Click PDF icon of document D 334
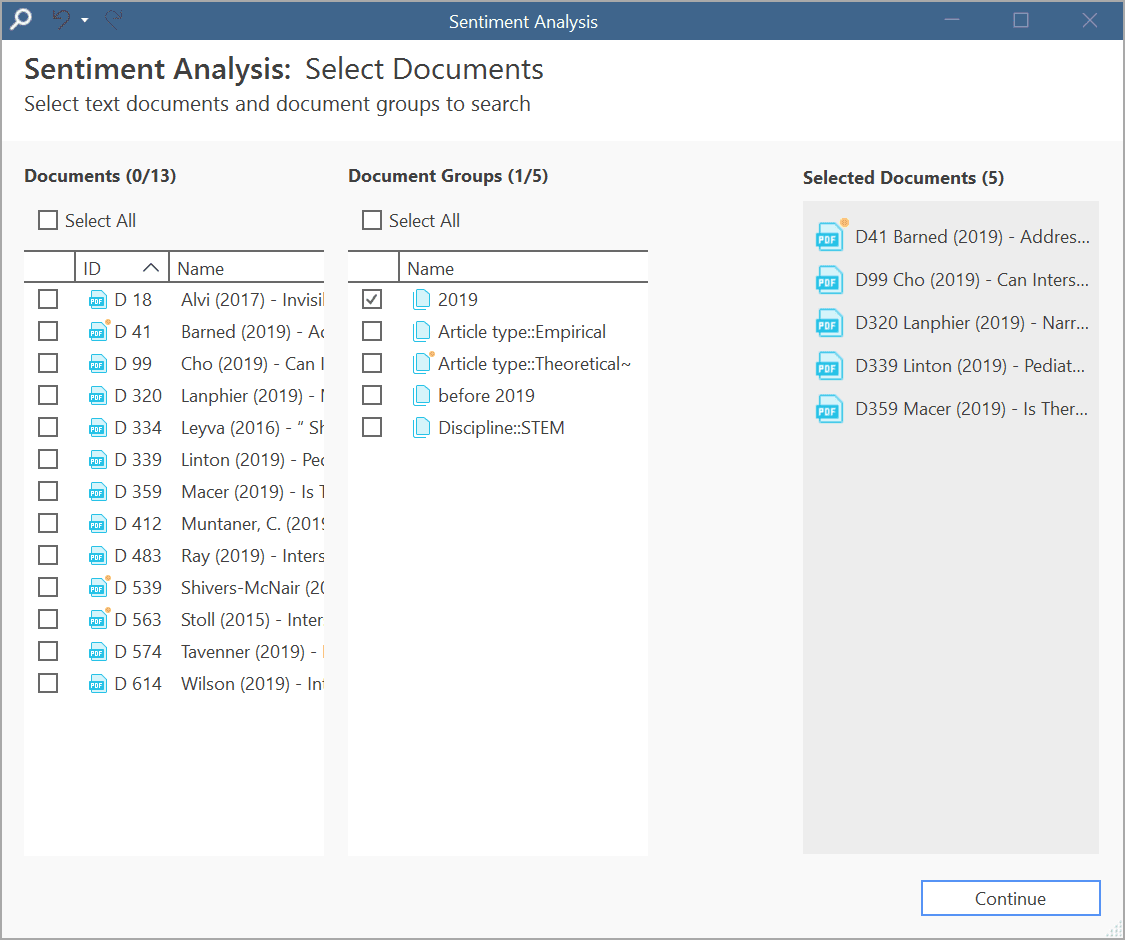The width and height of the screenshot is (1125, 940). (x=98, y=428)
